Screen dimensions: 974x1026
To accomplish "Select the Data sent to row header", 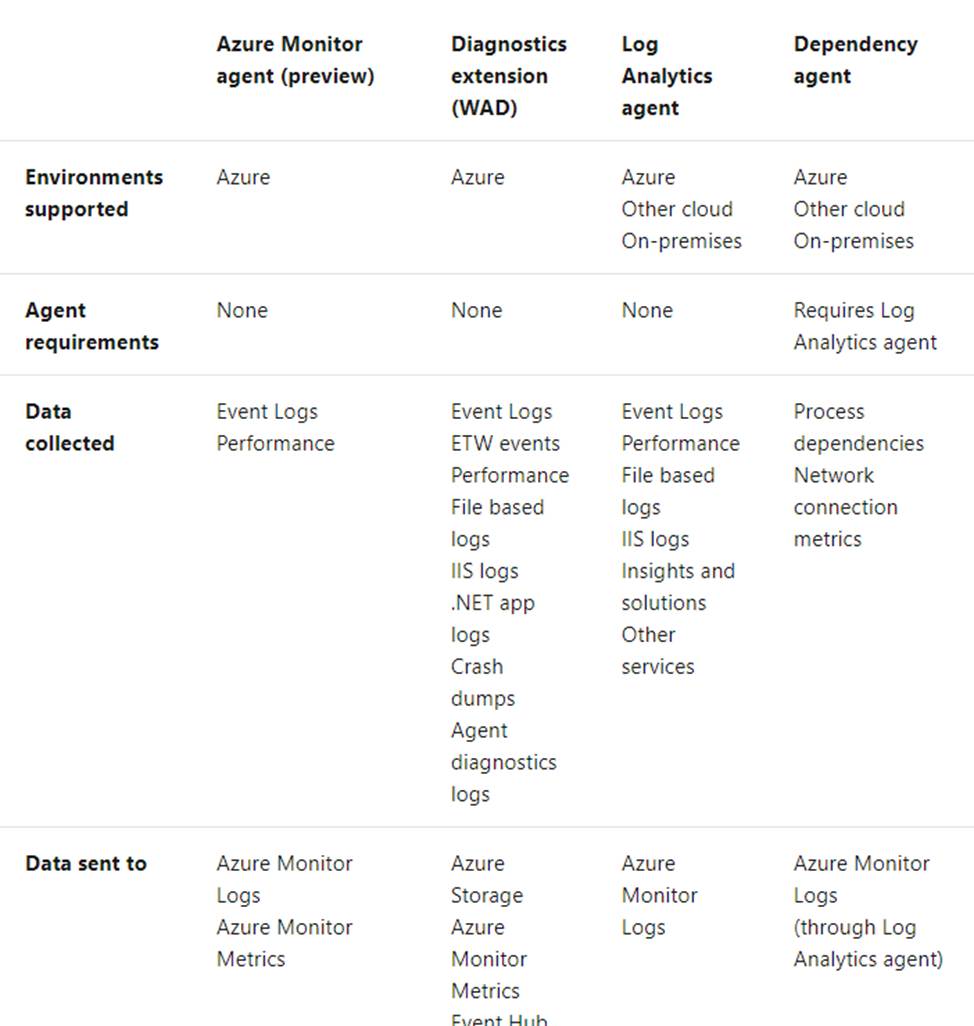I will 86,863.
